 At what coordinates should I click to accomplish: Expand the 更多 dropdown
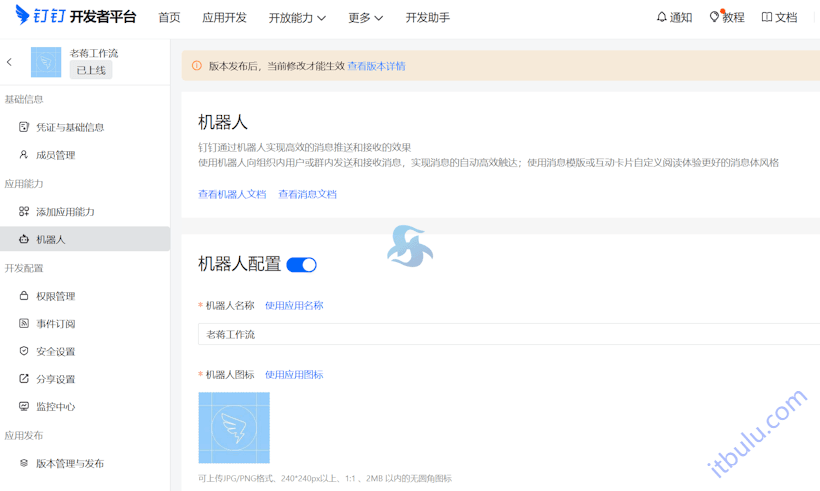(366, 18)
